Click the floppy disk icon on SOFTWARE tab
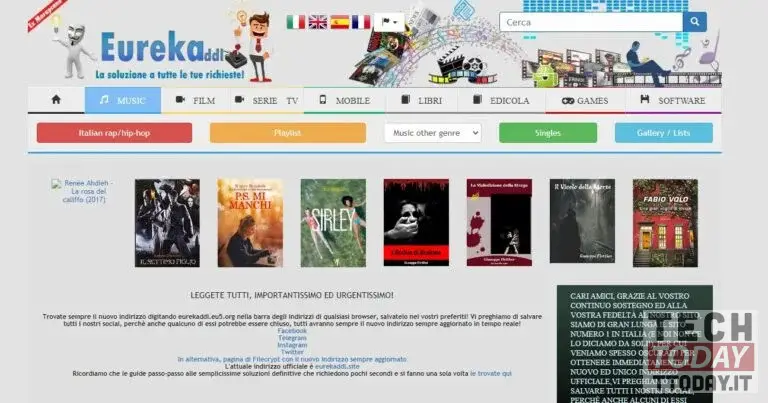This screenshot has height=403, width=768. 645,99
